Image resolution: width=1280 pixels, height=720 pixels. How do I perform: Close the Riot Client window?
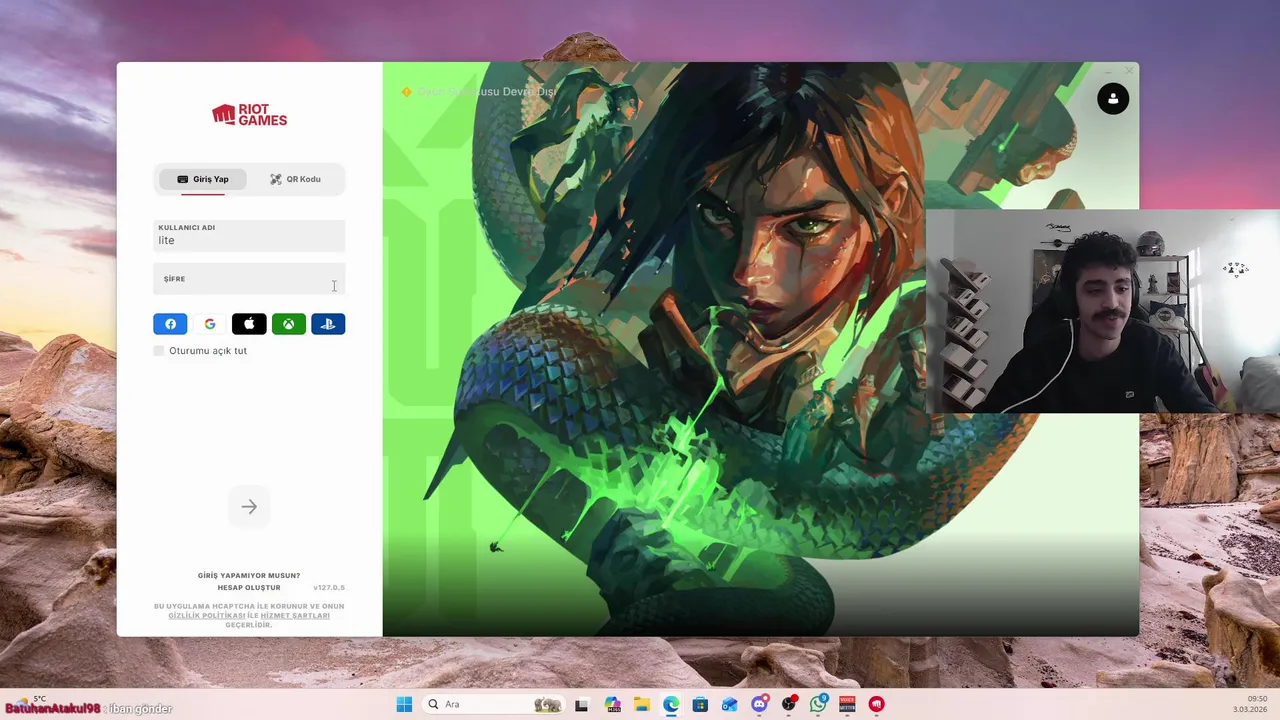1129,71
